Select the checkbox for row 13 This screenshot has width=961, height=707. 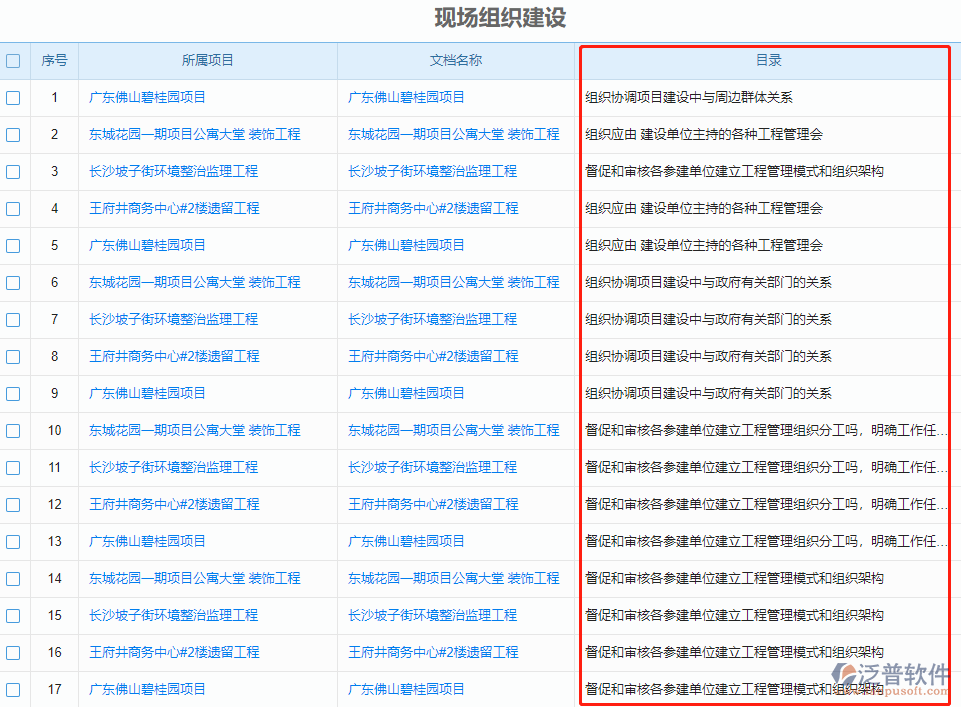click(x=13, y=541)
